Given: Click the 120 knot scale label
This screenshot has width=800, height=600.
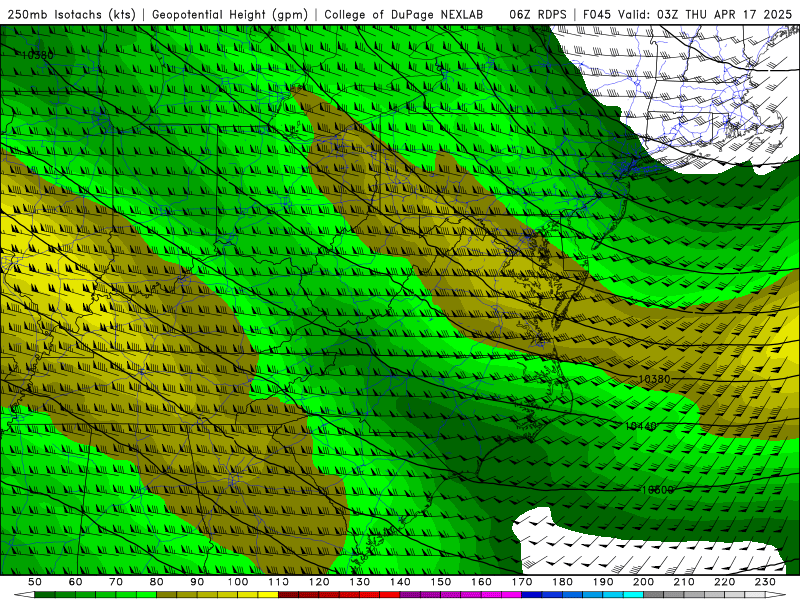Looking at the screenshot, I should point(319,582).
